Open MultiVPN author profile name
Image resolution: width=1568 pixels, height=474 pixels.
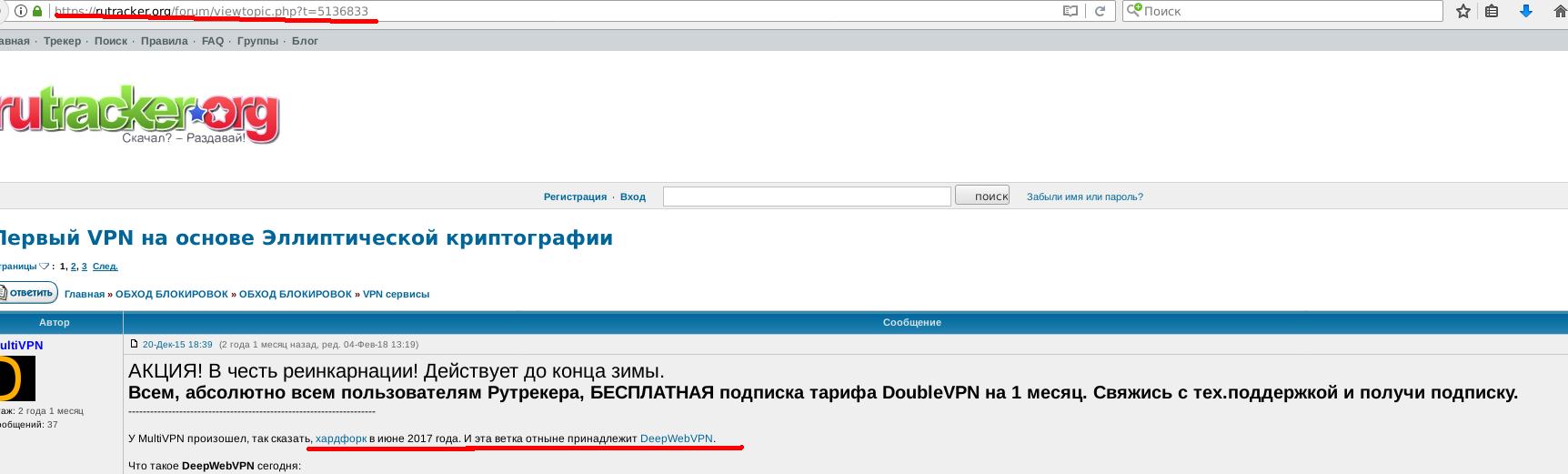[21, 346]
